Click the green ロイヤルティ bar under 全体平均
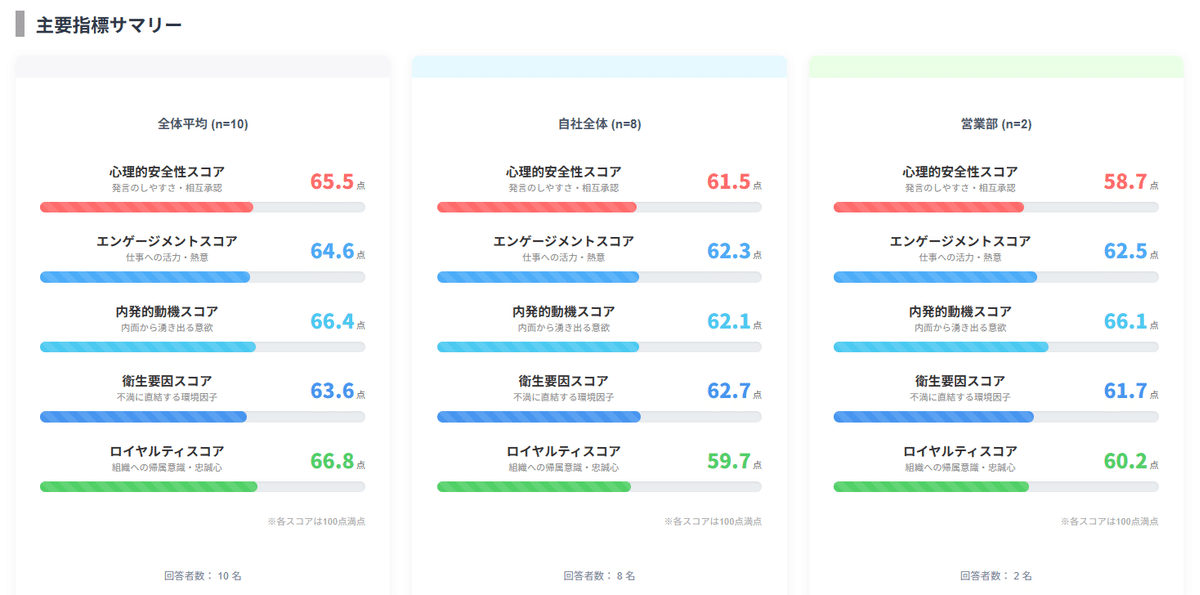 (x=149, y=487)
